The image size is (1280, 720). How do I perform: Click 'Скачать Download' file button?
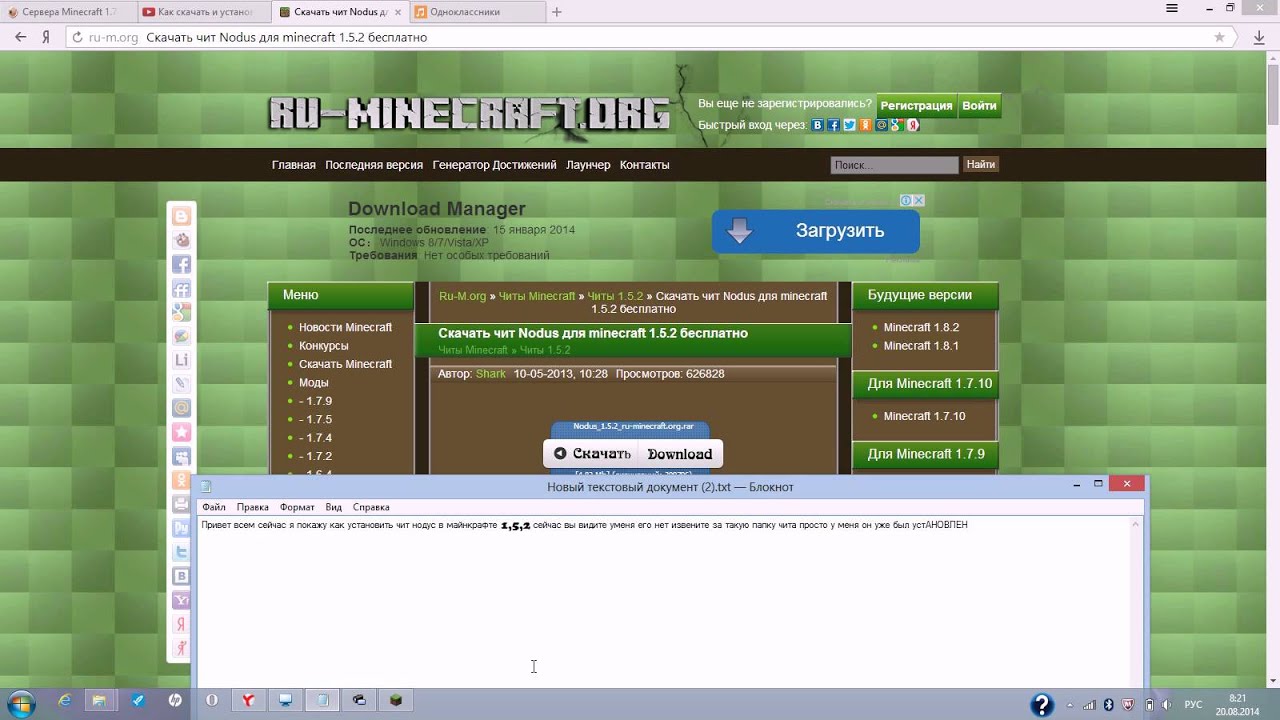click(x=633, y=454)
